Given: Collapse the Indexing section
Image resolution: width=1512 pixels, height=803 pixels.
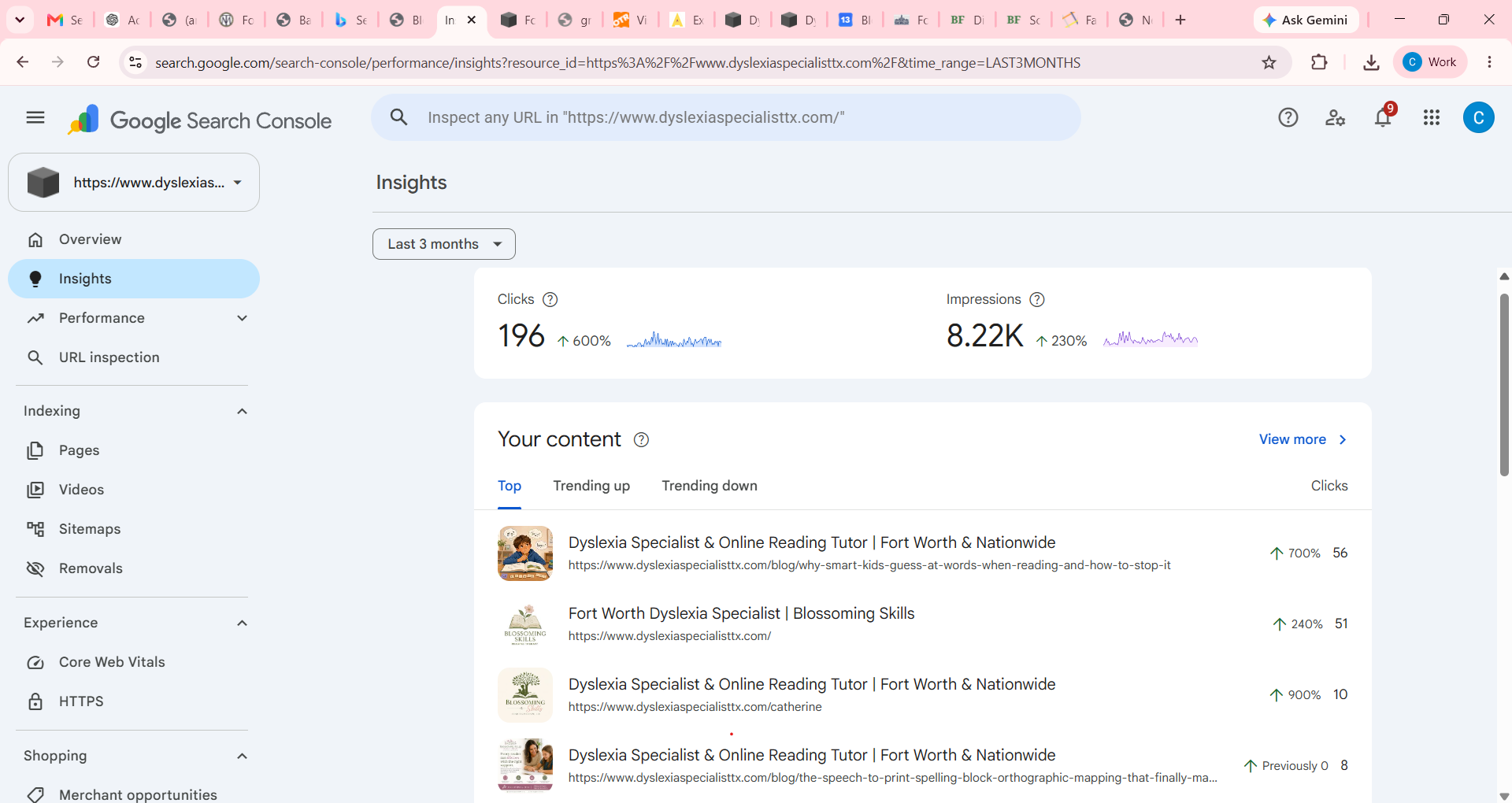Looking at the screenshot, I should (x=243, y=411).
